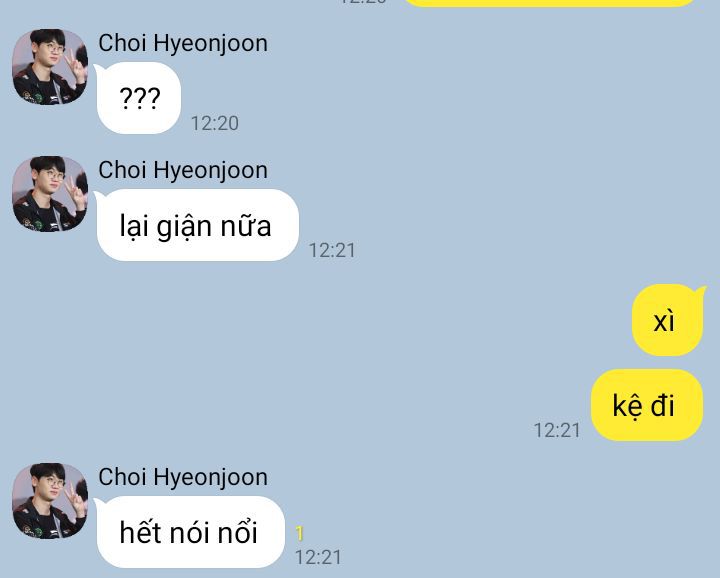The width and height of the screenshot is (720, 578).
Task: Click the cut-off timestamp at the top edge
Action: click(363, 2)
